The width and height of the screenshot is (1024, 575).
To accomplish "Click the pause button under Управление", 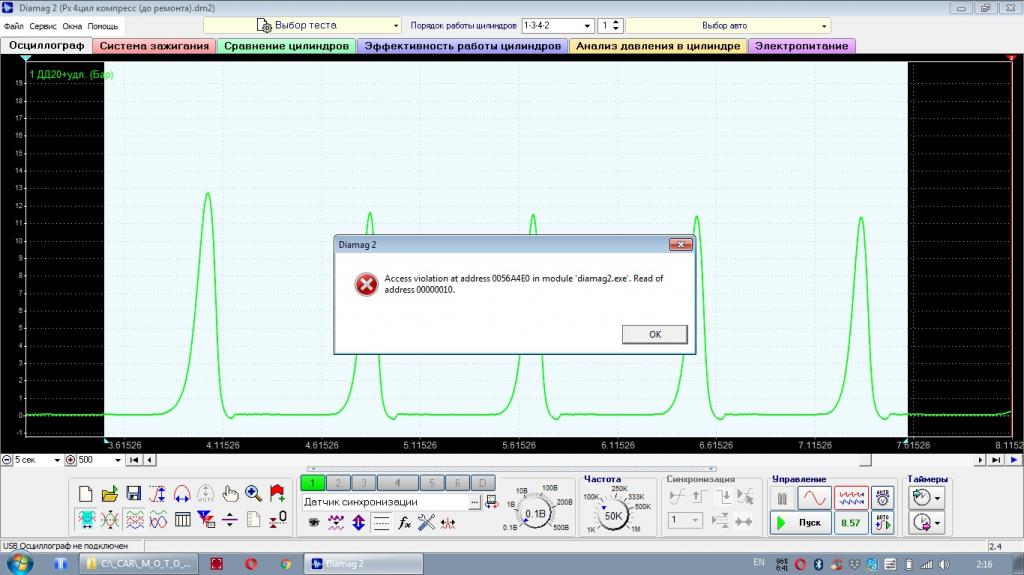I will (x=782, y=498).
